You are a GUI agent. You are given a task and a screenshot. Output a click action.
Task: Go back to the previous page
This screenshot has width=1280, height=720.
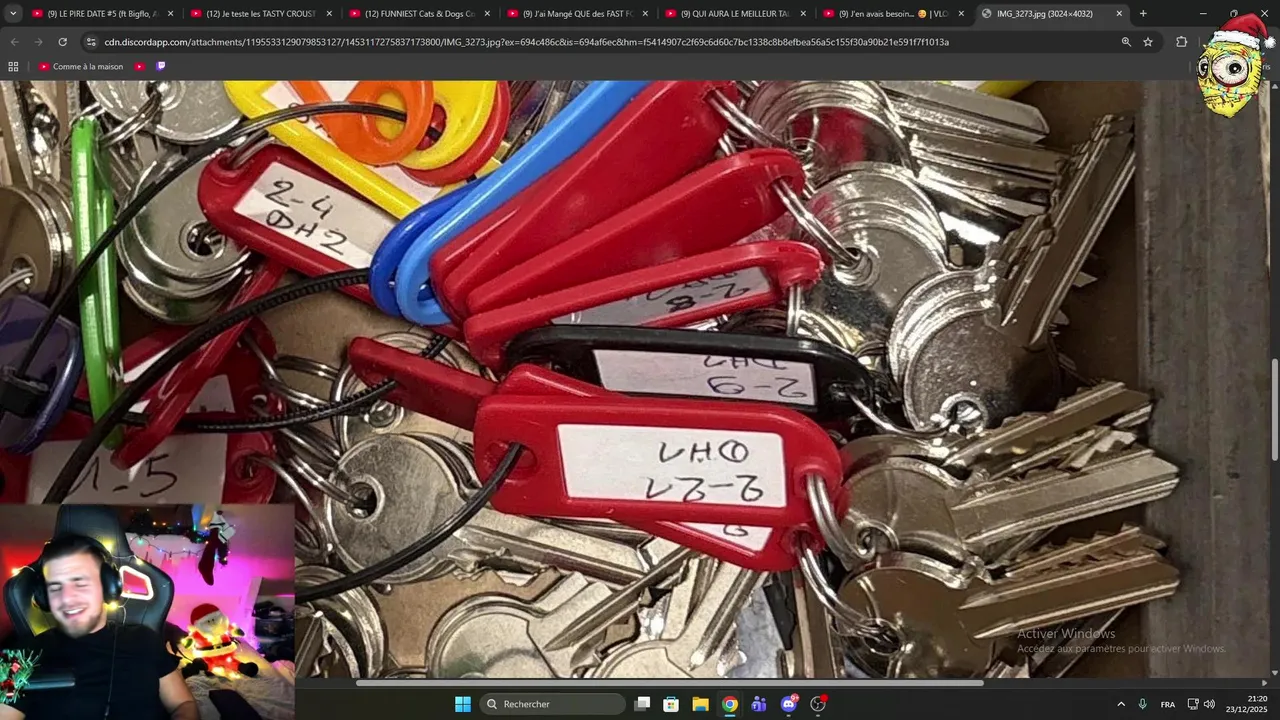14,42
